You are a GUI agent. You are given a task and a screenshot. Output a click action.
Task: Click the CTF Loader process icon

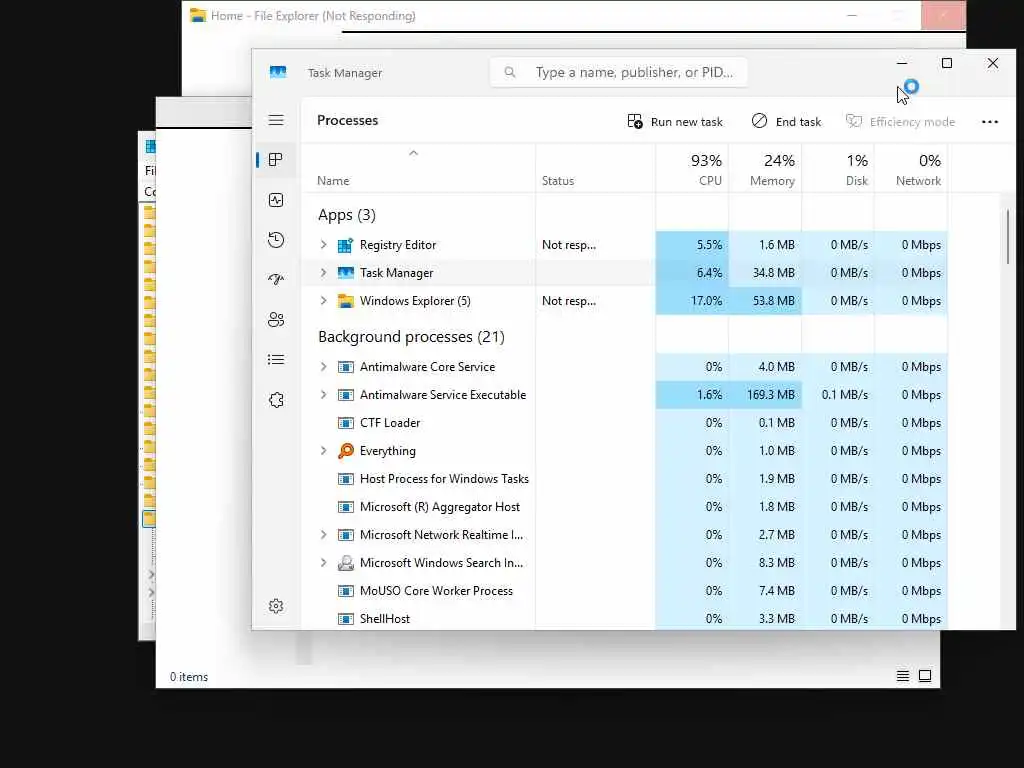pos(345,423)
